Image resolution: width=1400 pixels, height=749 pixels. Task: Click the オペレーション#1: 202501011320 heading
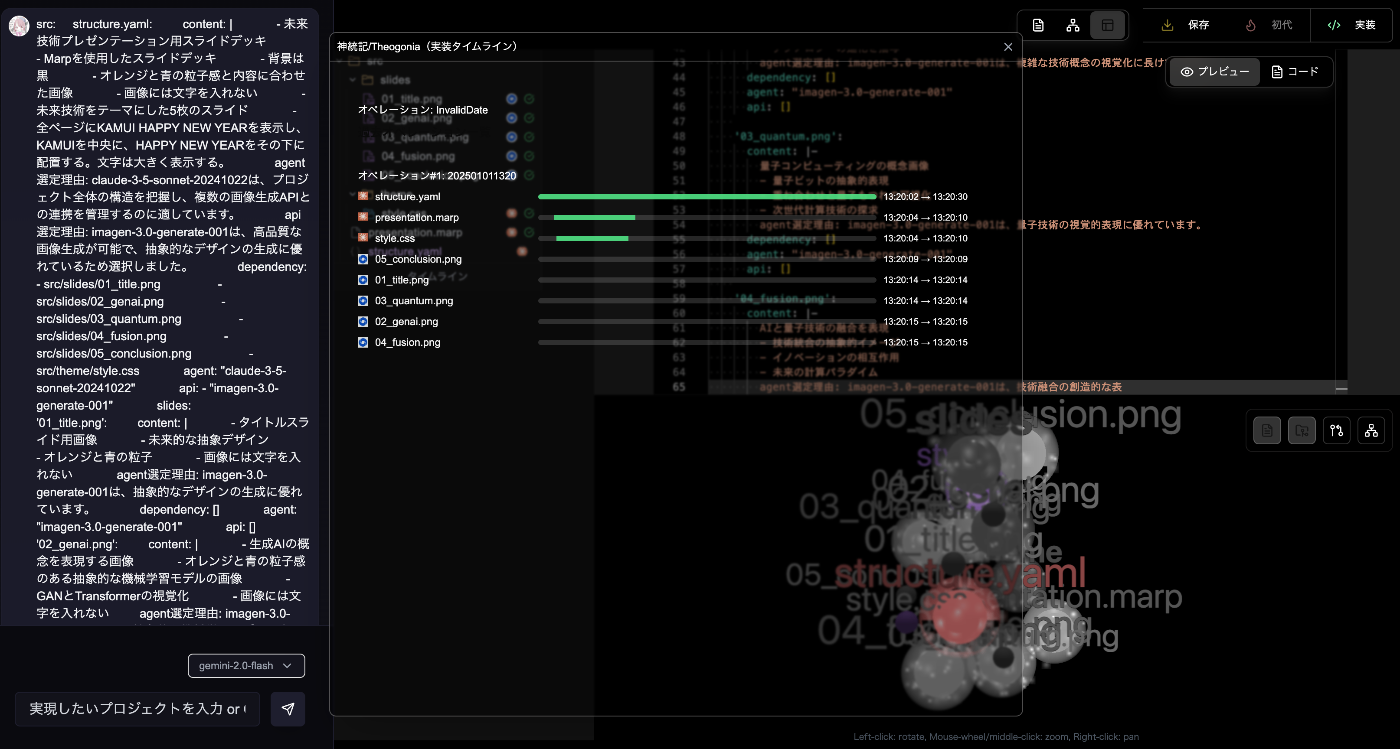click(437, 176)
